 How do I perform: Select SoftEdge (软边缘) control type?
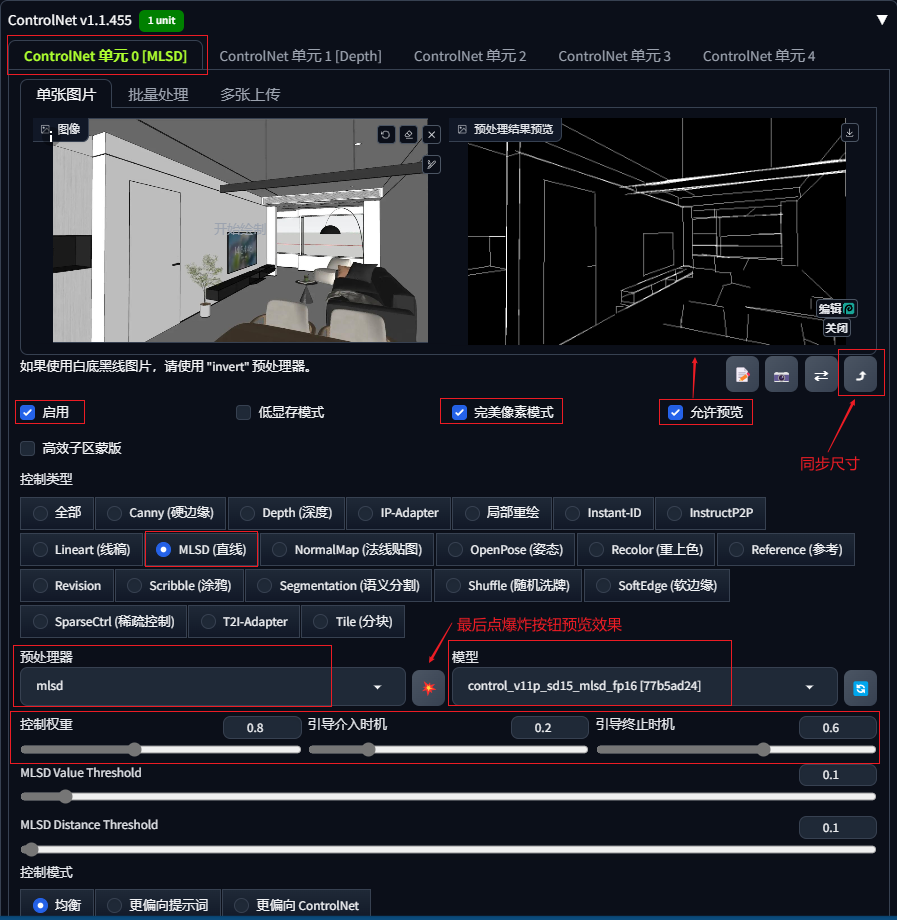point(656,586)
